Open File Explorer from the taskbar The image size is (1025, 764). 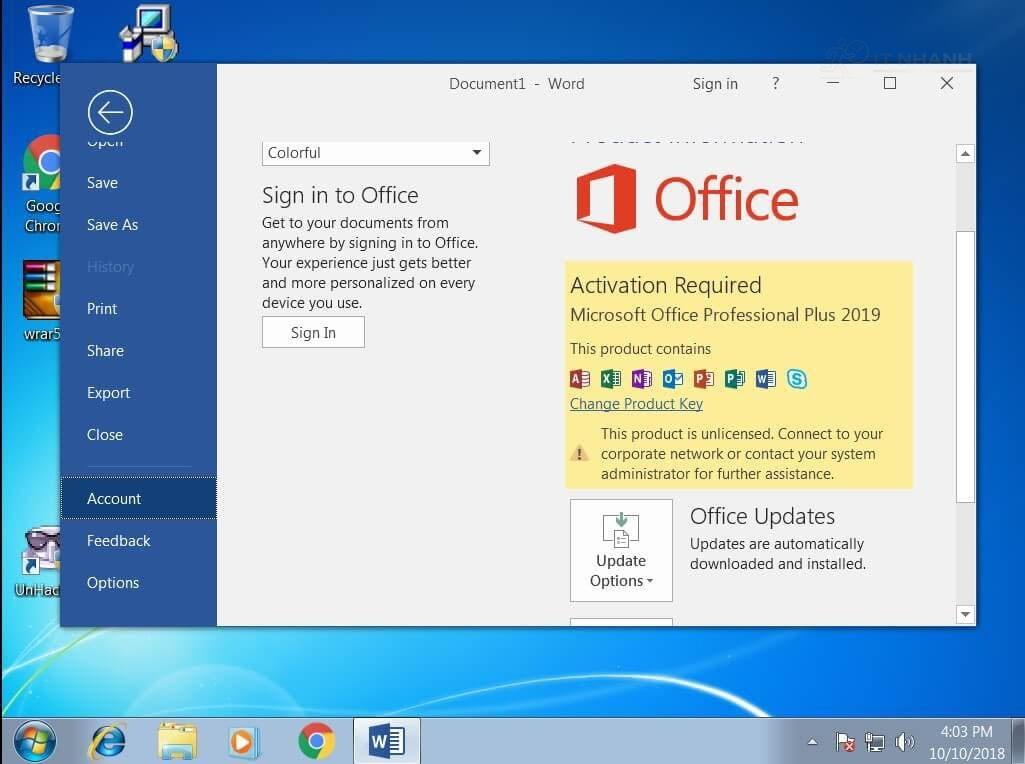(x=177, y=741)
